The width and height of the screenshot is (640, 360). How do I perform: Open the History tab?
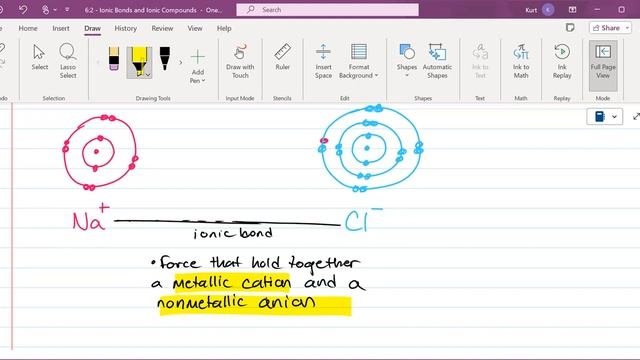125,28
